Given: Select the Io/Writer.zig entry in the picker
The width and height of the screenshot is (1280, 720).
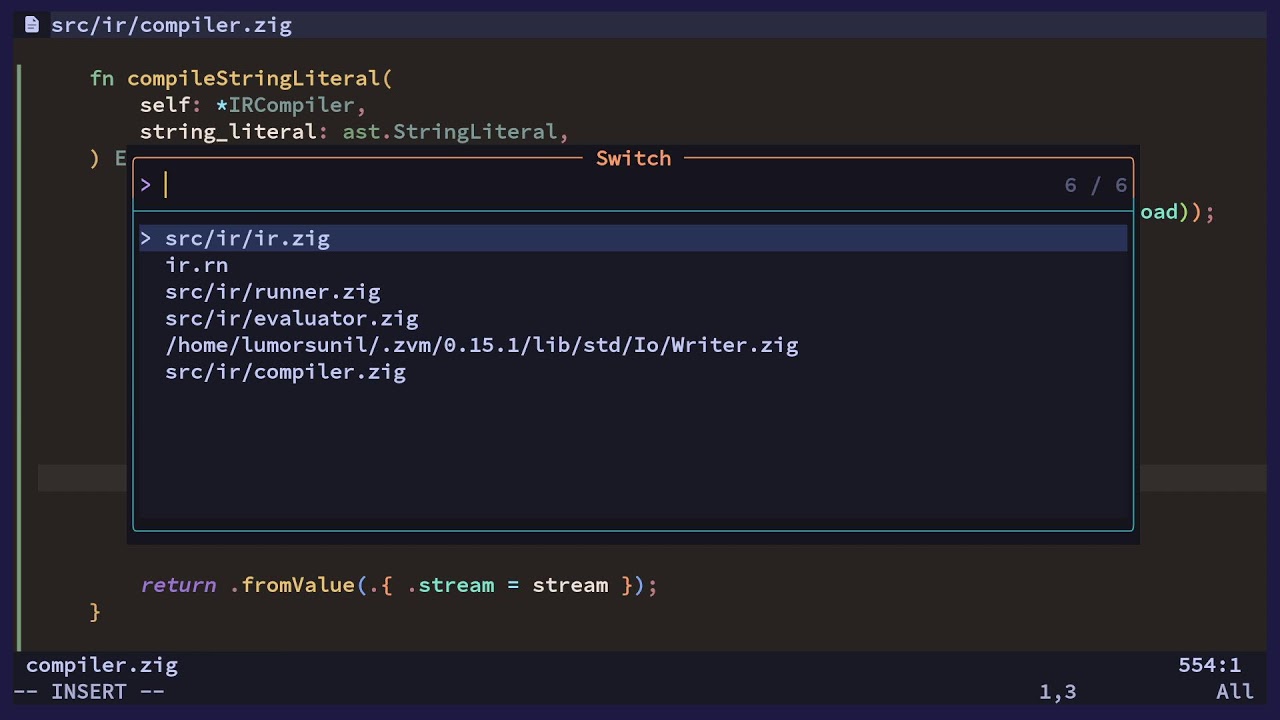Looking at the screenshot, I should [x=481, y=345].
